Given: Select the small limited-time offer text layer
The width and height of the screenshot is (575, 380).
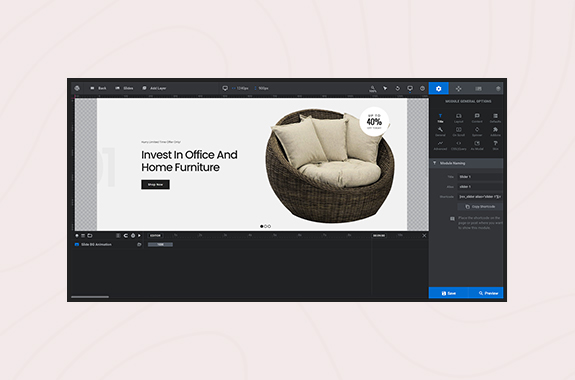Looking at the screenshot, I should (161, 142).
